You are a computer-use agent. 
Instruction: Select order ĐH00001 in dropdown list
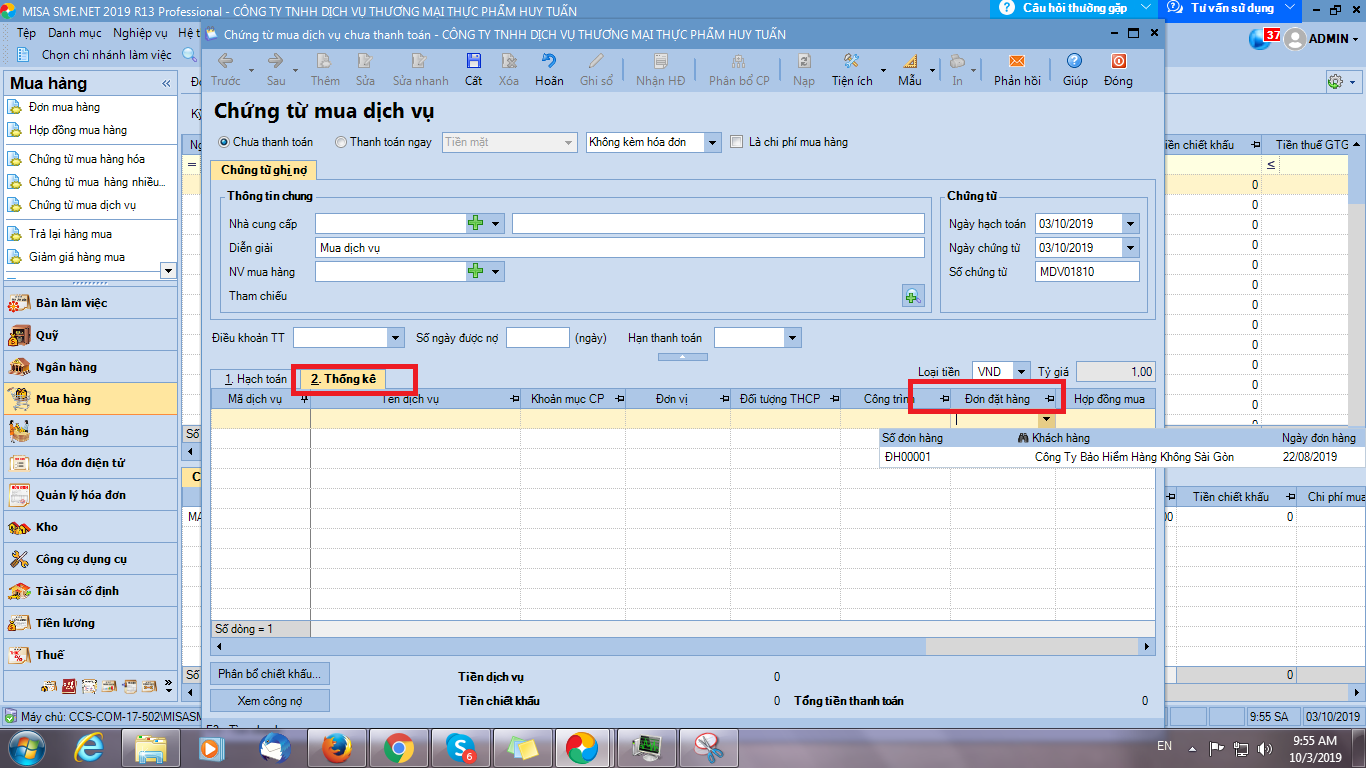pos(1120,457)
